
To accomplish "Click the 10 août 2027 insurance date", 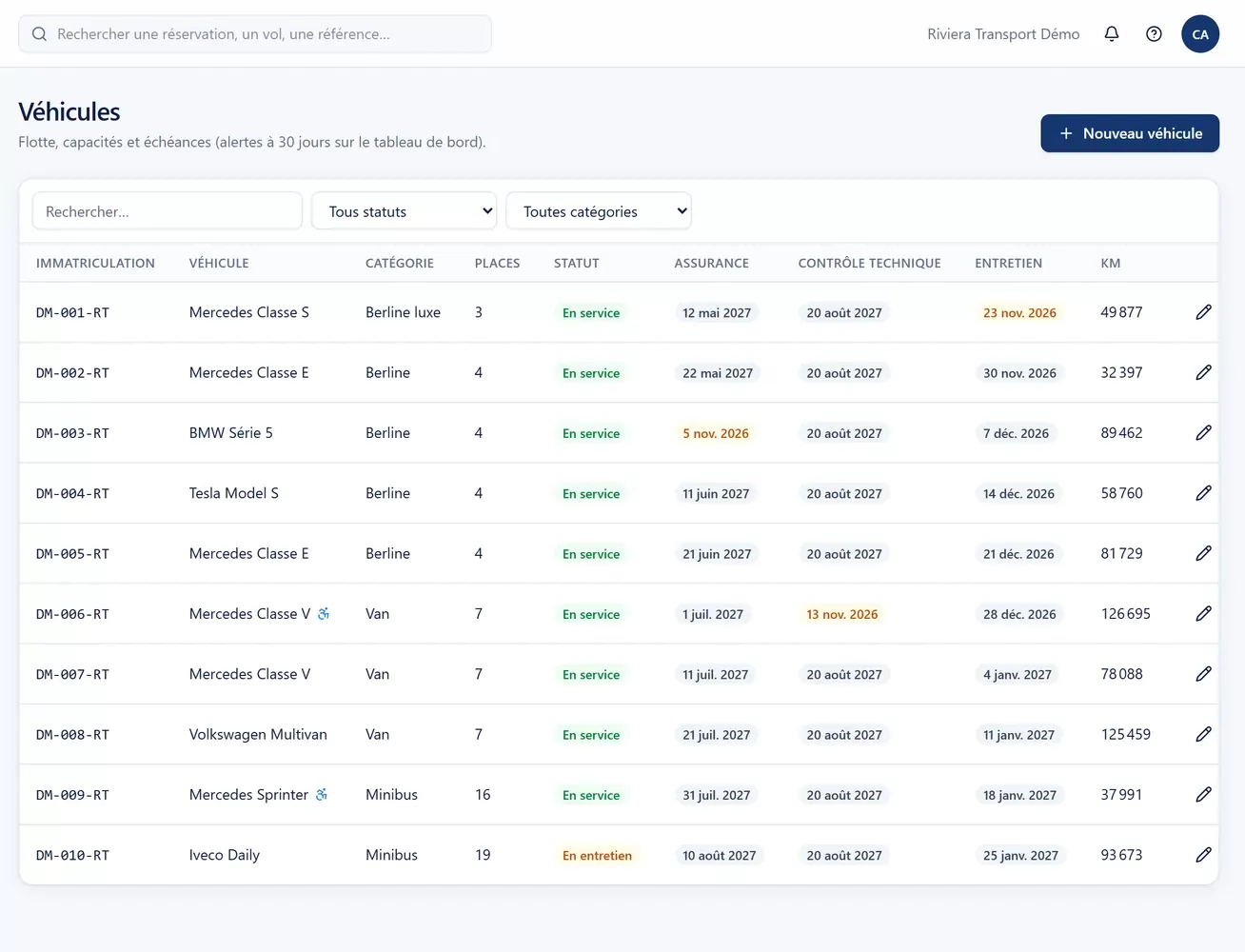I will [719, 856].
